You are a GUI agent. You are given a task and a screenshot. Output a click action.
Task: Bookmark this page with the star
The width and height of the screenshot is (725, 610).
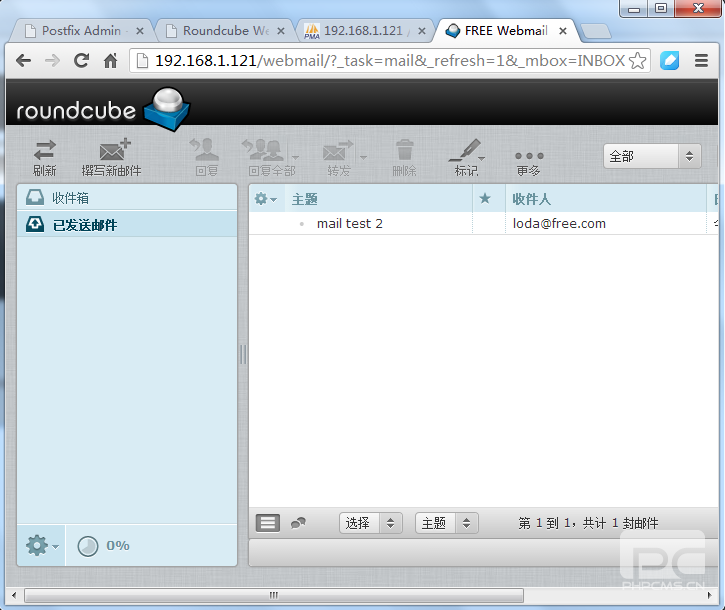click(638, 61)
